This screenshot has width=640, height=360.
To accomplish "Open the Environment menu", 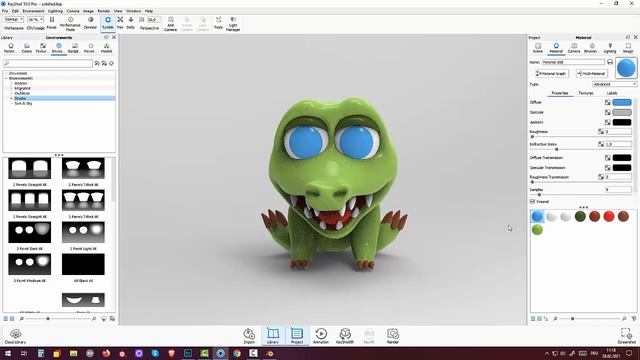I will 33,11.
